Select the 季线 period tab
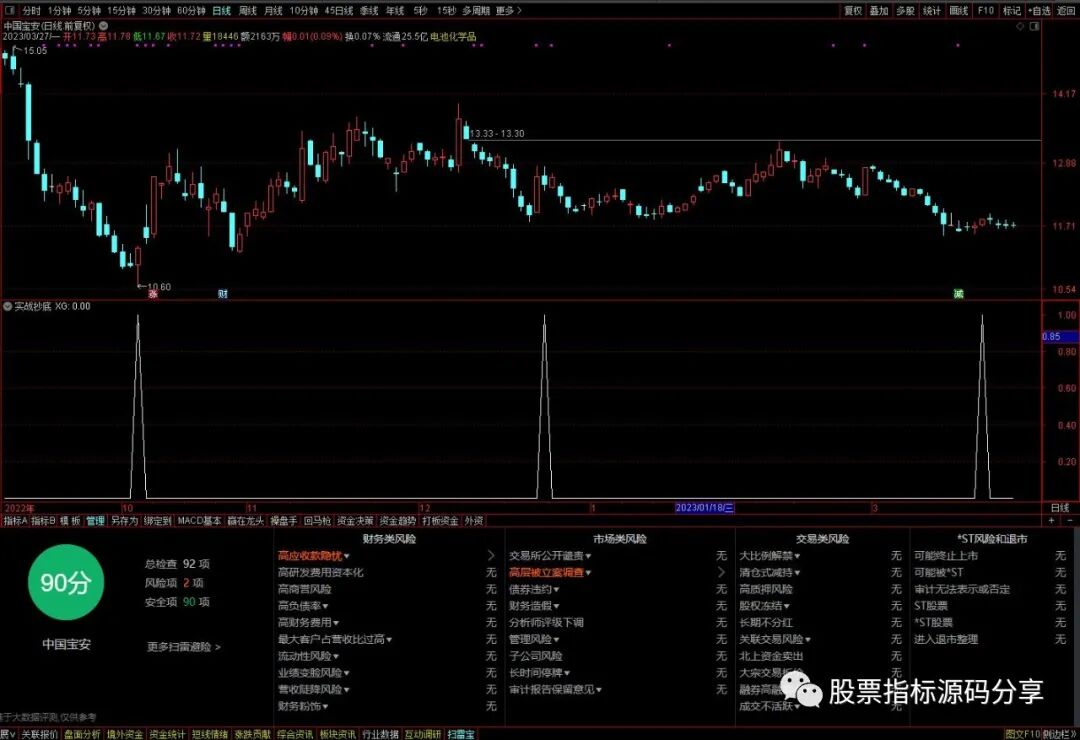The height and width of the screenshot is (740, 1080). (369, 10)
